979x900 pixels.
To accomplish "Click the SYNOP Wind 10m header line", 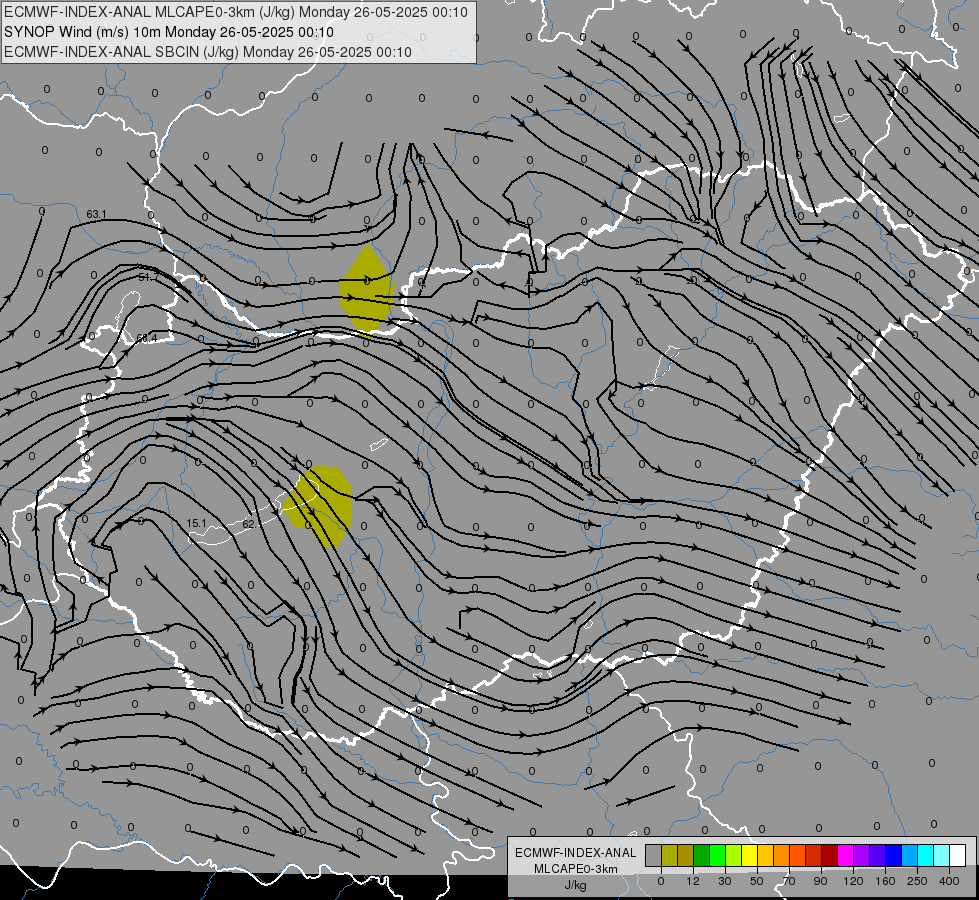I will coord(169,32).
